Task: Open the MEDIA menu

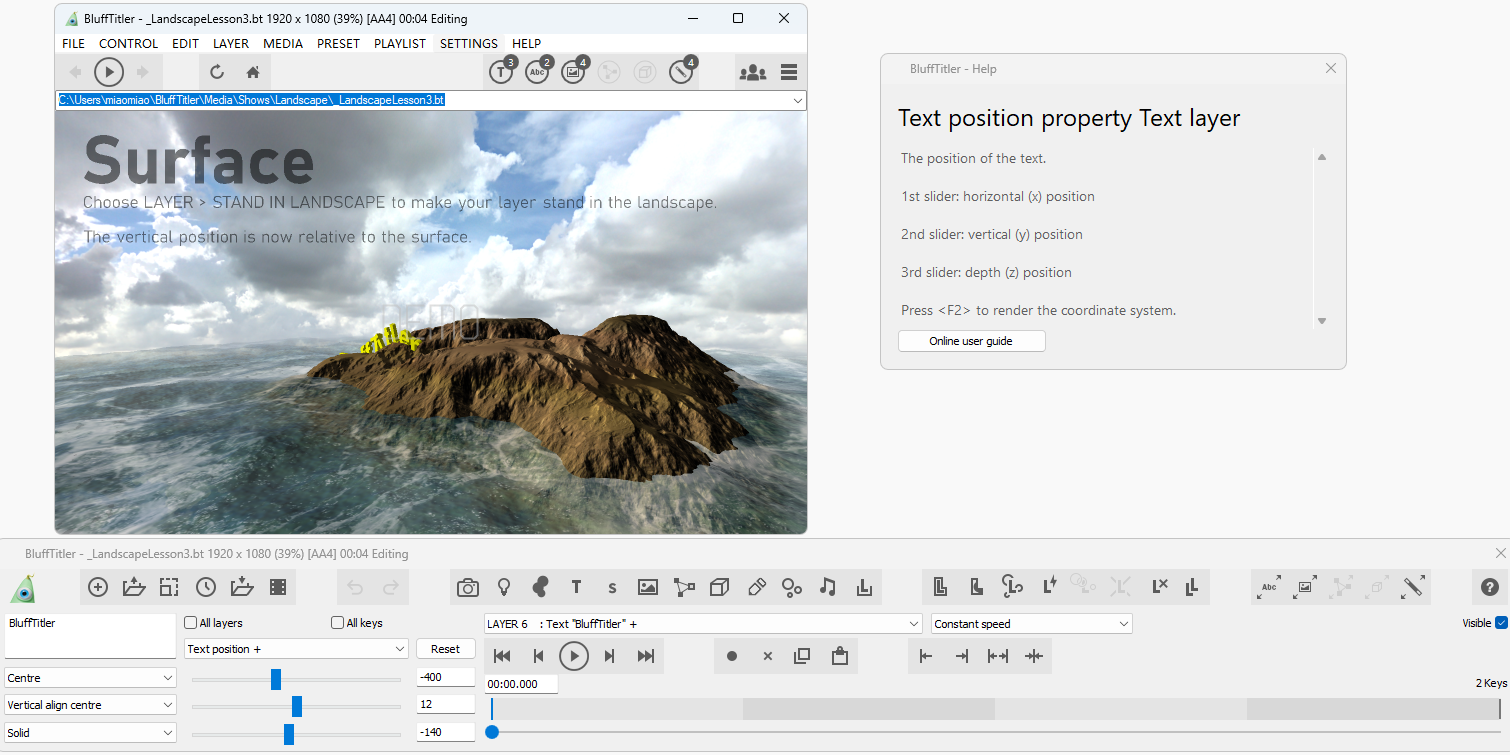Action: click(283, 44)
